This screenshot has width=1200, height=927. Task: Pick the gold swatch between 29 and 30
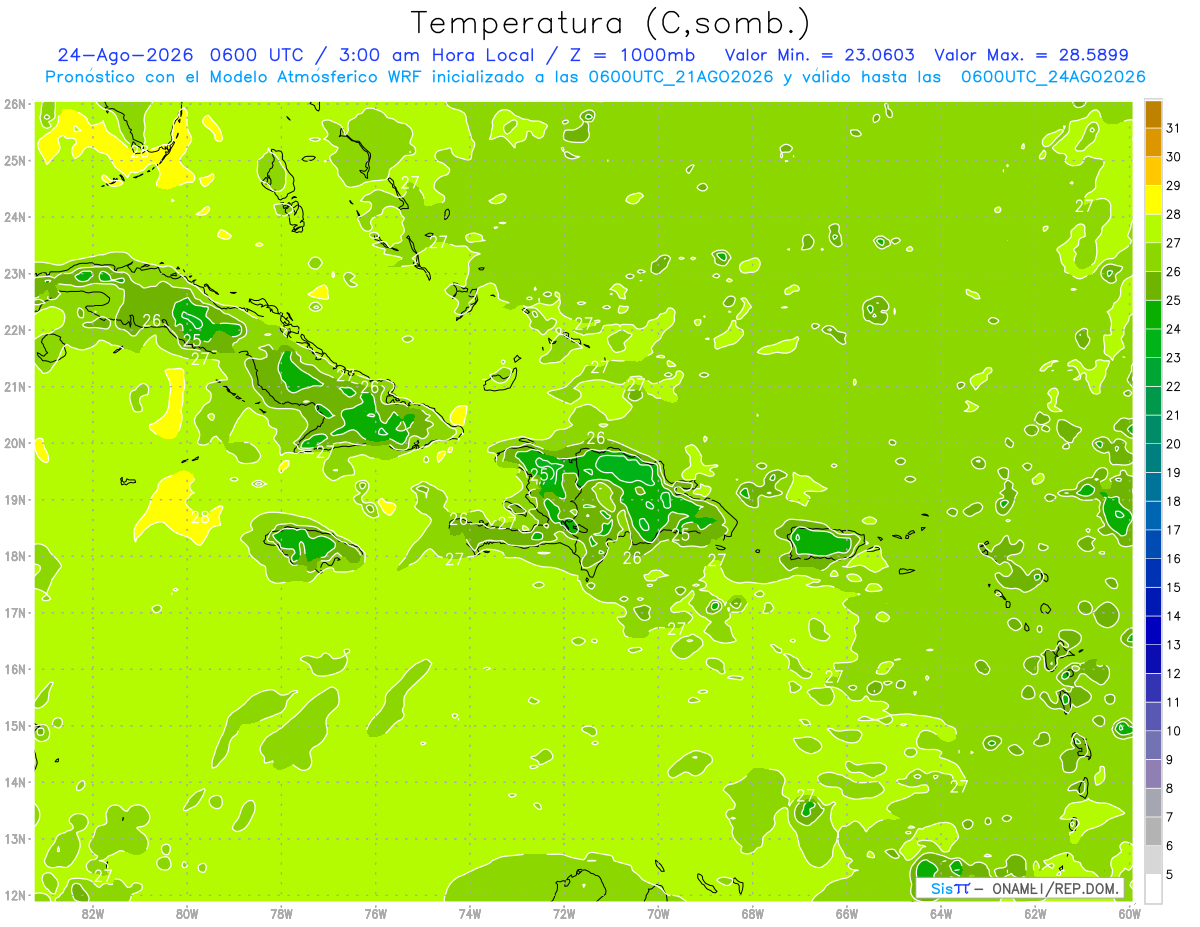tap(1153, 172)
